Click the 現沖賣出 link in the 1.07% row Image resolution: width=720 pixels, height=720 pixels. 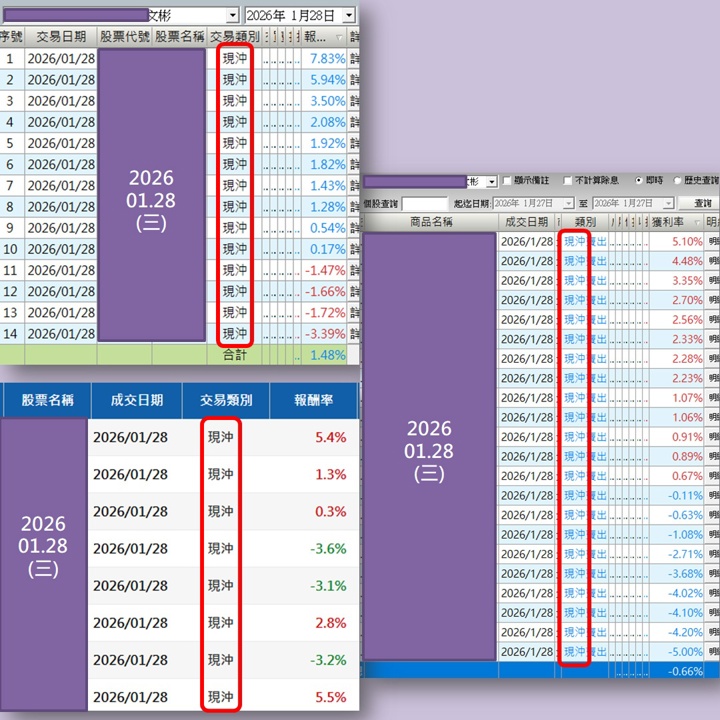tap(585, 398)
